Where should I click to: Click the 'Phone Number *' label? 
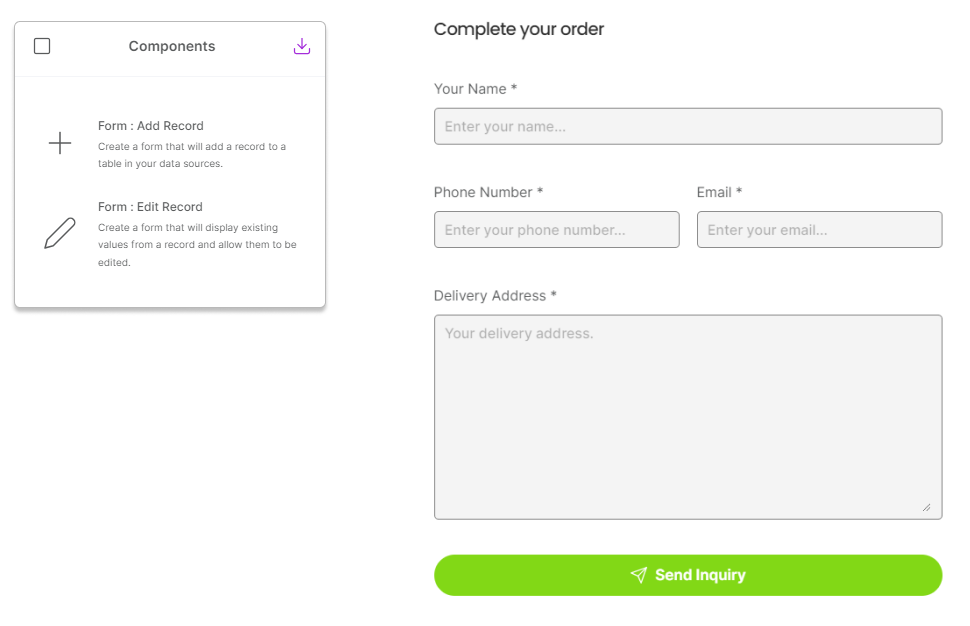[x=488, y=192]
